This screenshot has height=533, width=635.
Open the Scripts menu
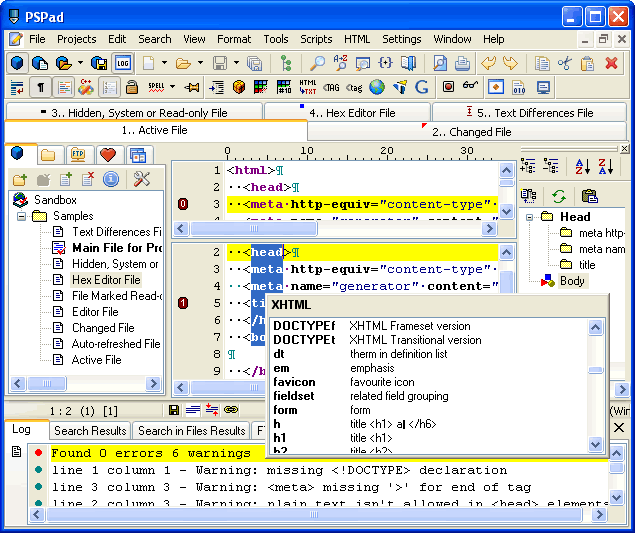pyautogui.click(x=316, y=39)
